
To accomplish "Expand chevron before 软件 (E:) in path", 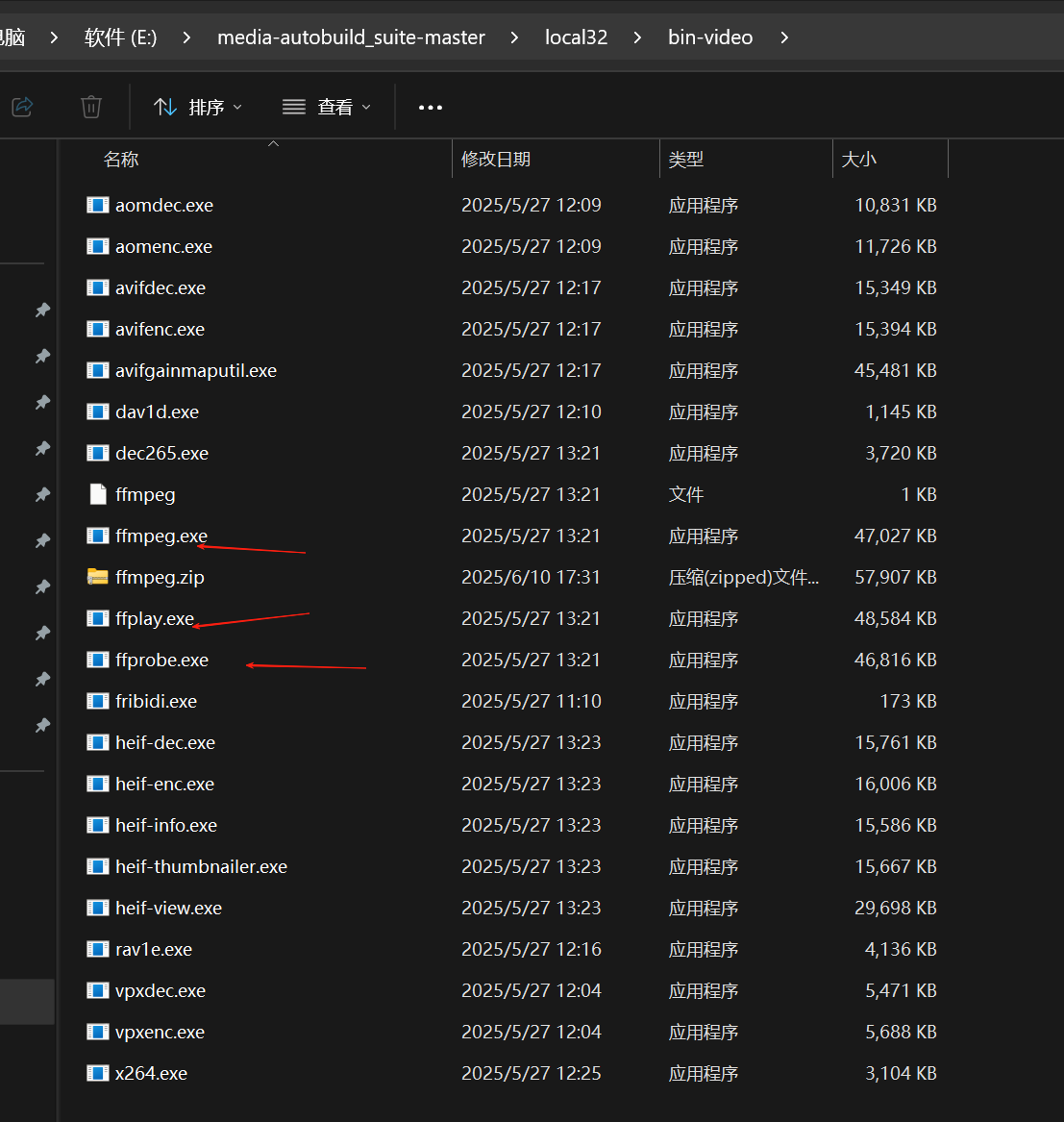I will click(x=54, y=37).
